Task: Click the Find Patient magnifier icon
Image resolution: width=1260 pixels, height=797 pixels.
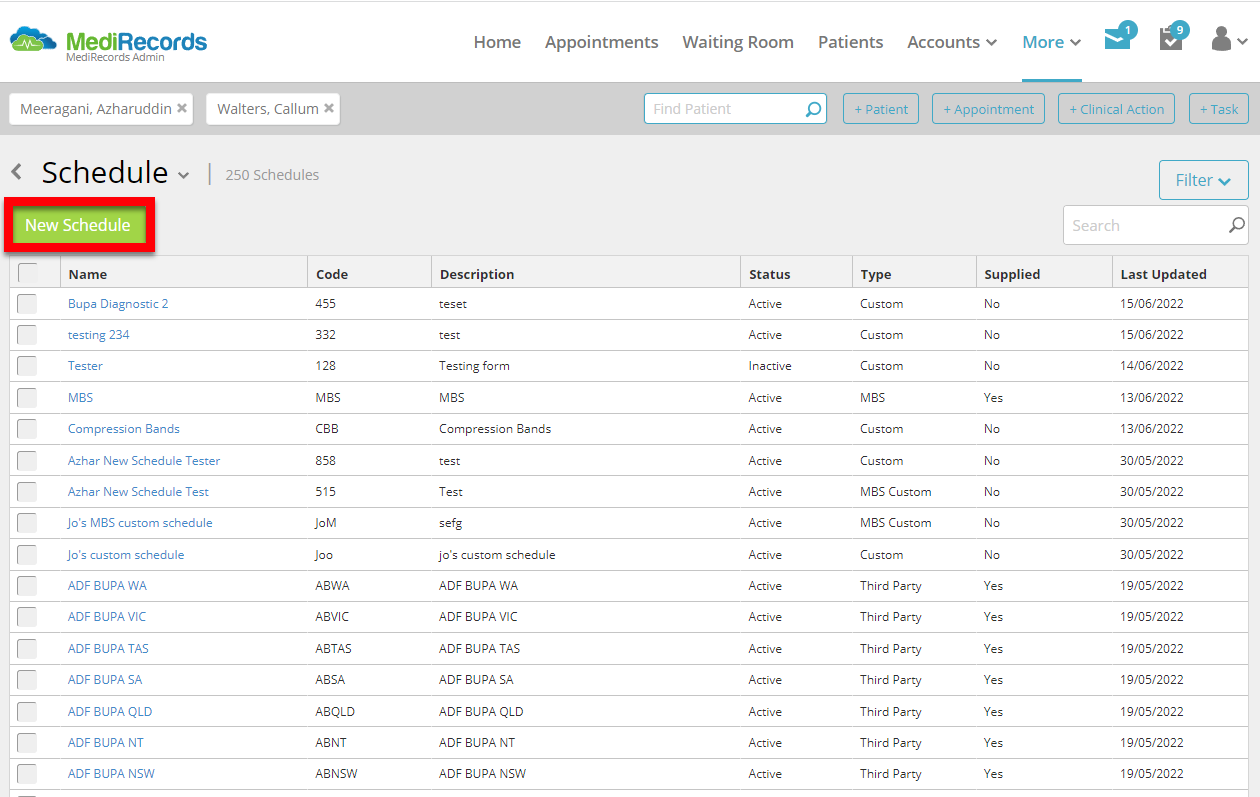Action: pyautogui.click(x=814, y=109)
